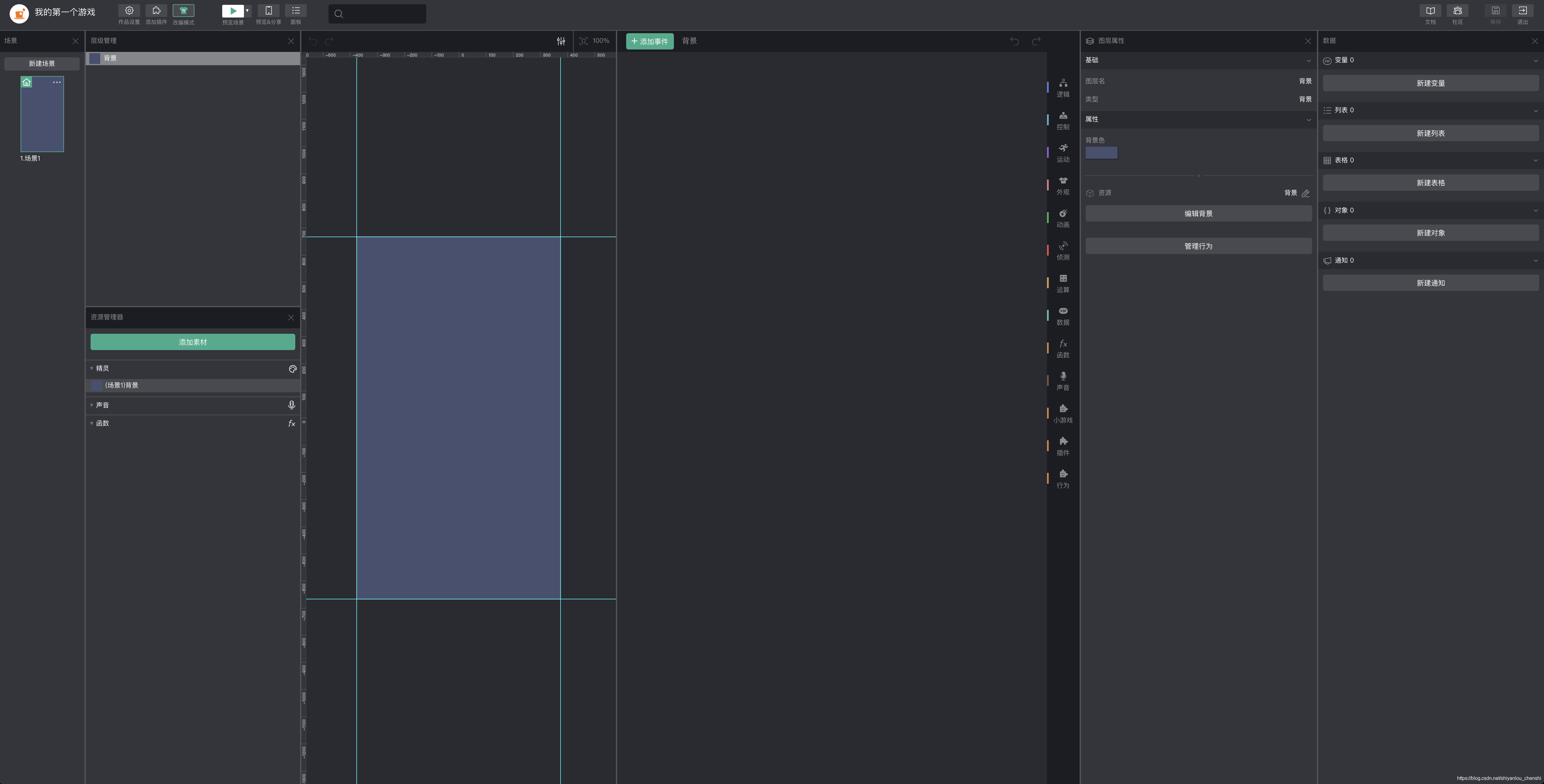This screenshot has height=784, width=1544.
Task: Select 背景 layer in 层级管理 panel
Action: [x=193, y=58]
